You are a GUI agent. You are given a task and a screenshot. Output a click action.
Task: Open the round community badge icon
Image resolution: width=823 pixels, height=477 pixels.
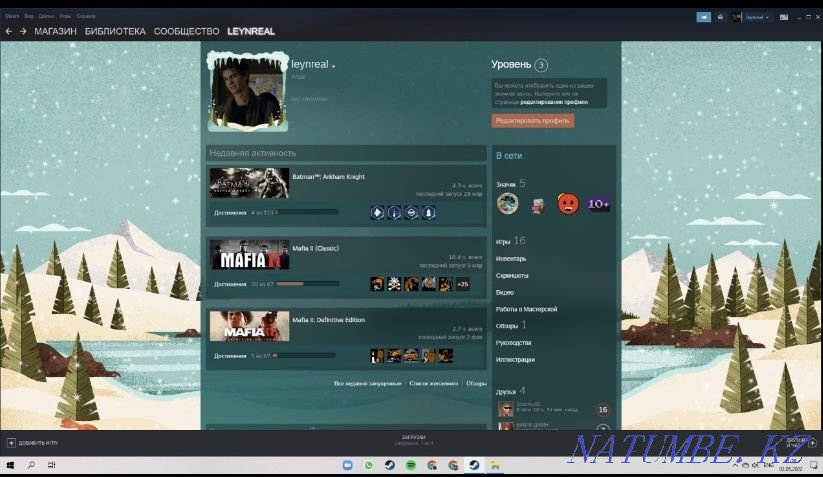508,204
